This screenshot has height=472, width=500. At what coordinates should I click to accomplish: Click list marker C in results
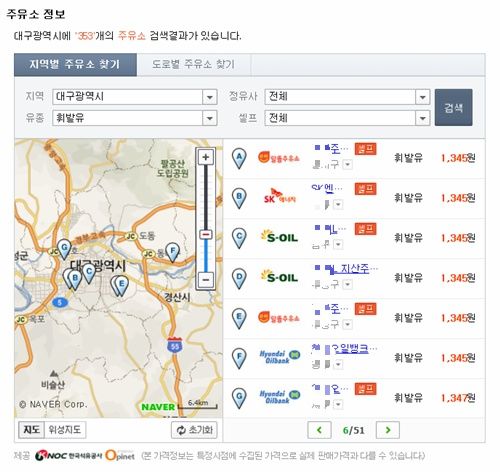[239, 238]
